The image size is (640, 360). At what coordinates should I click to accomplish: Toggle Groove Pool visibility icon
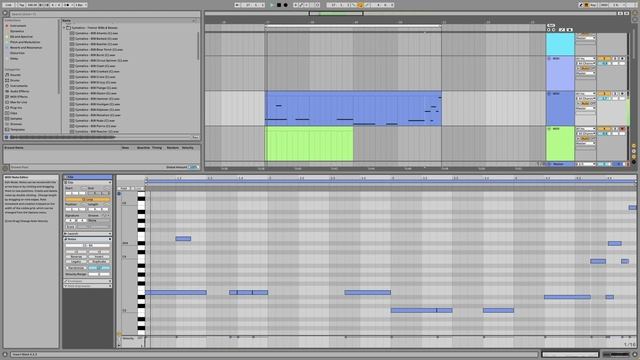tap(5, 167)
